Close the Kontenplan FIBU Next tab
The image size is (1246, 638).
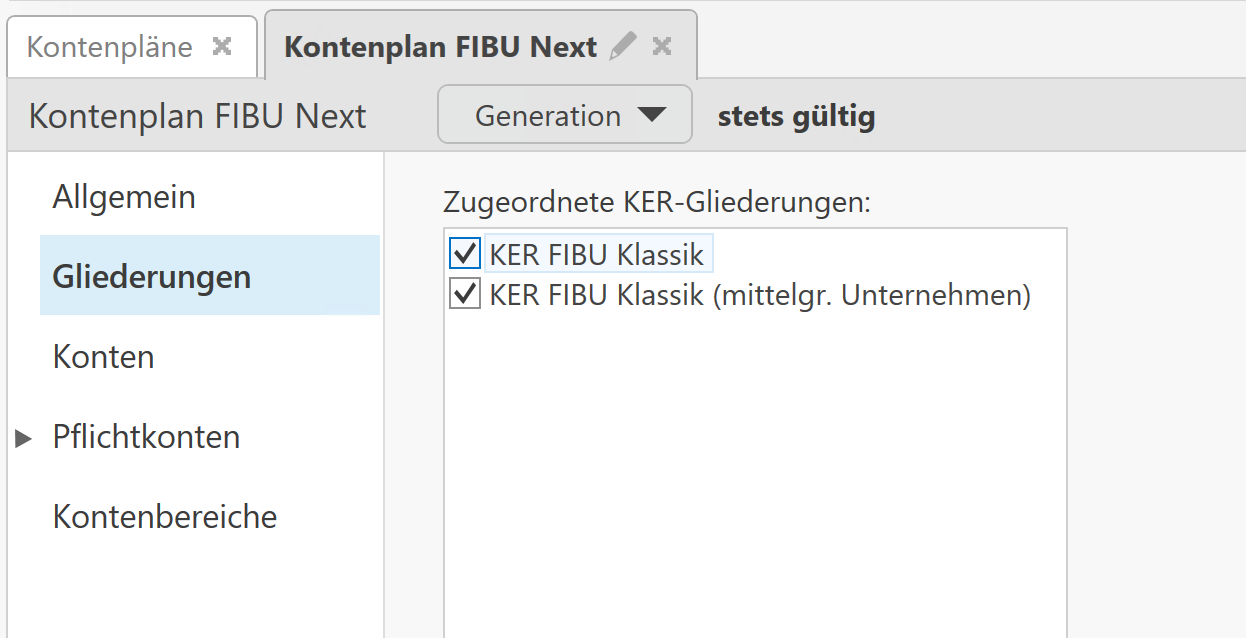point(661,46)
